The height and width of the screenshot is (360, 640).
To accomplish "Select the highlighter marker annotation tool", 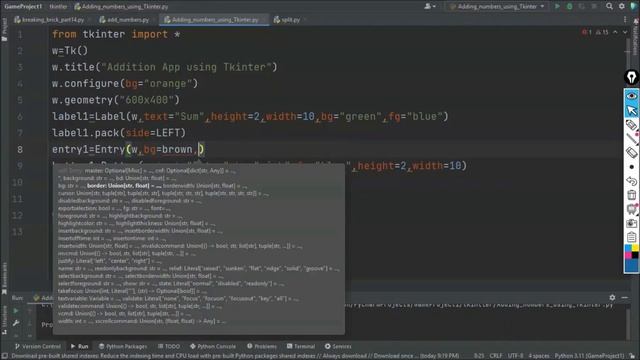I will click(631, 125).
